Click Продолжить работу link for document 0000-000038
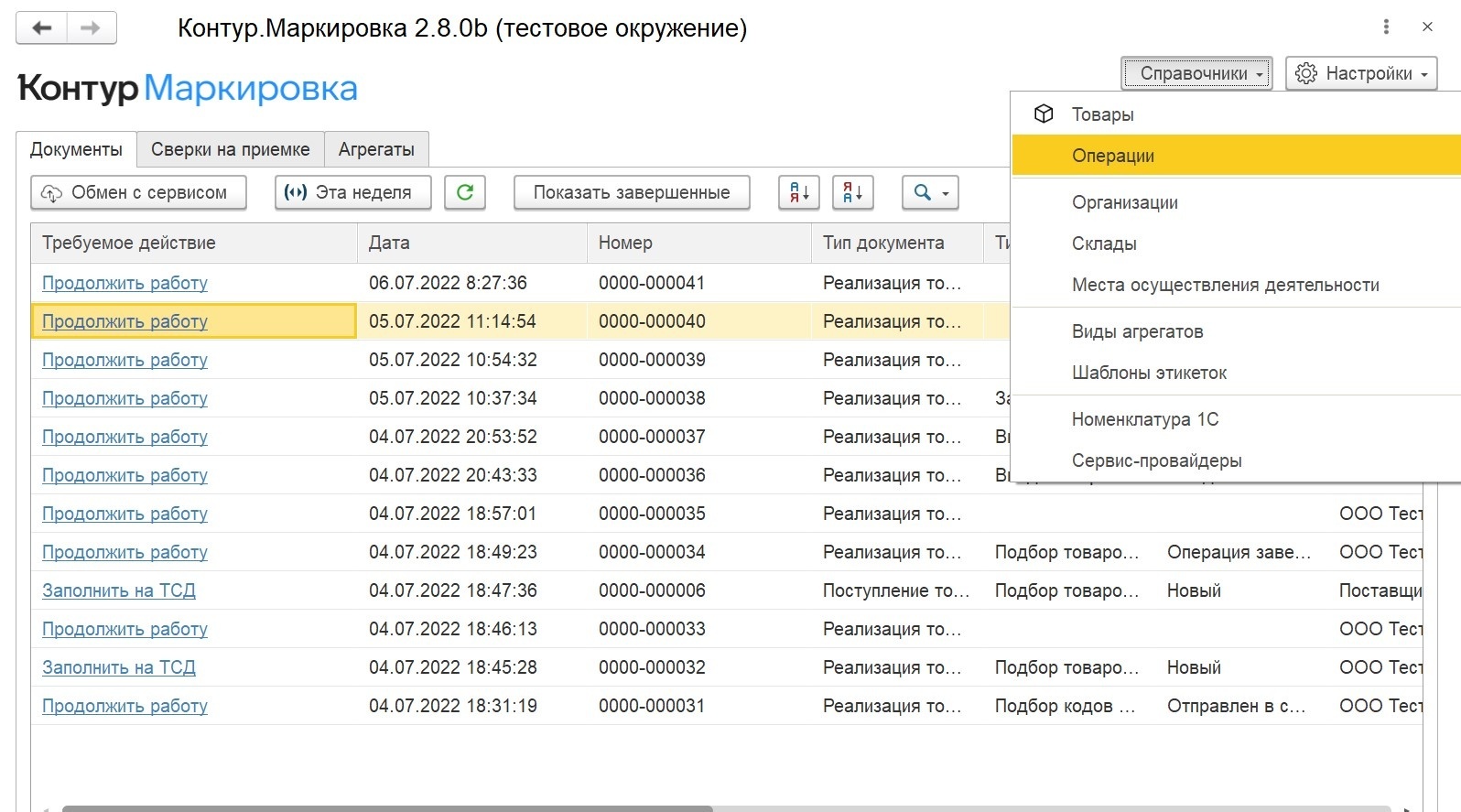 (x=124, y=398)
